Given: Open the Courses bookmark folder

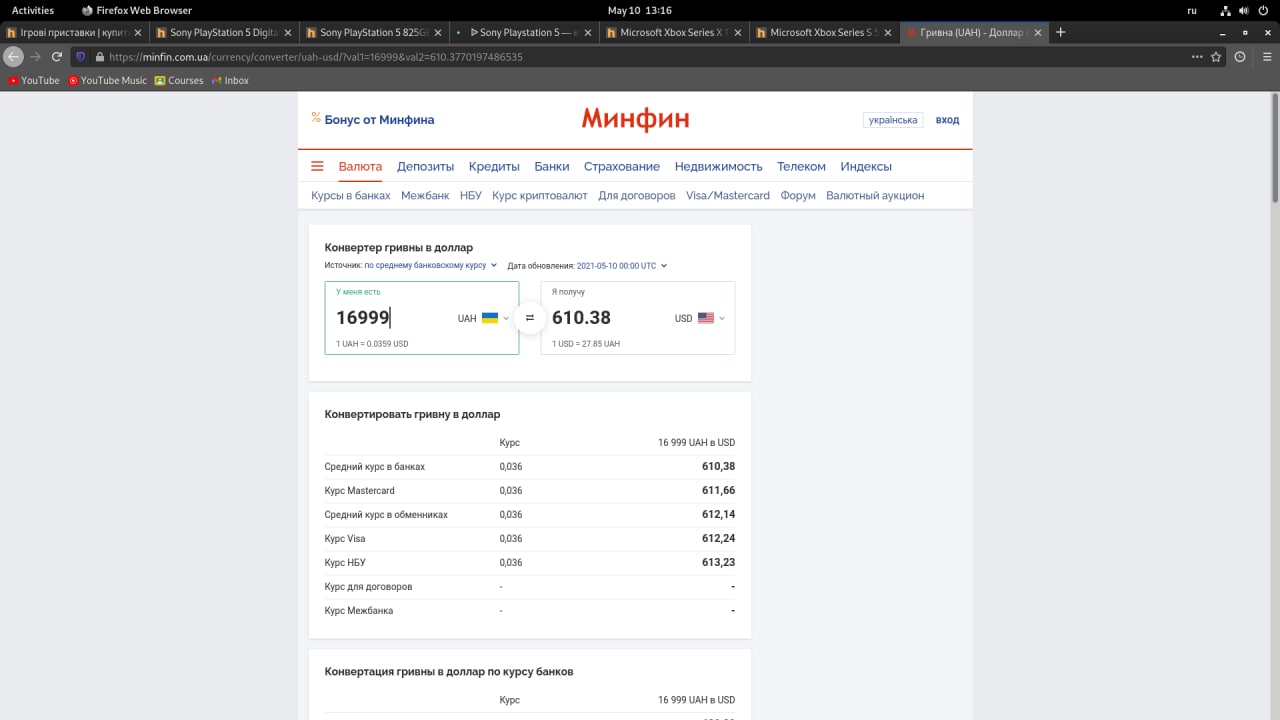Looking at the screenshot, I should coord(179,80).
